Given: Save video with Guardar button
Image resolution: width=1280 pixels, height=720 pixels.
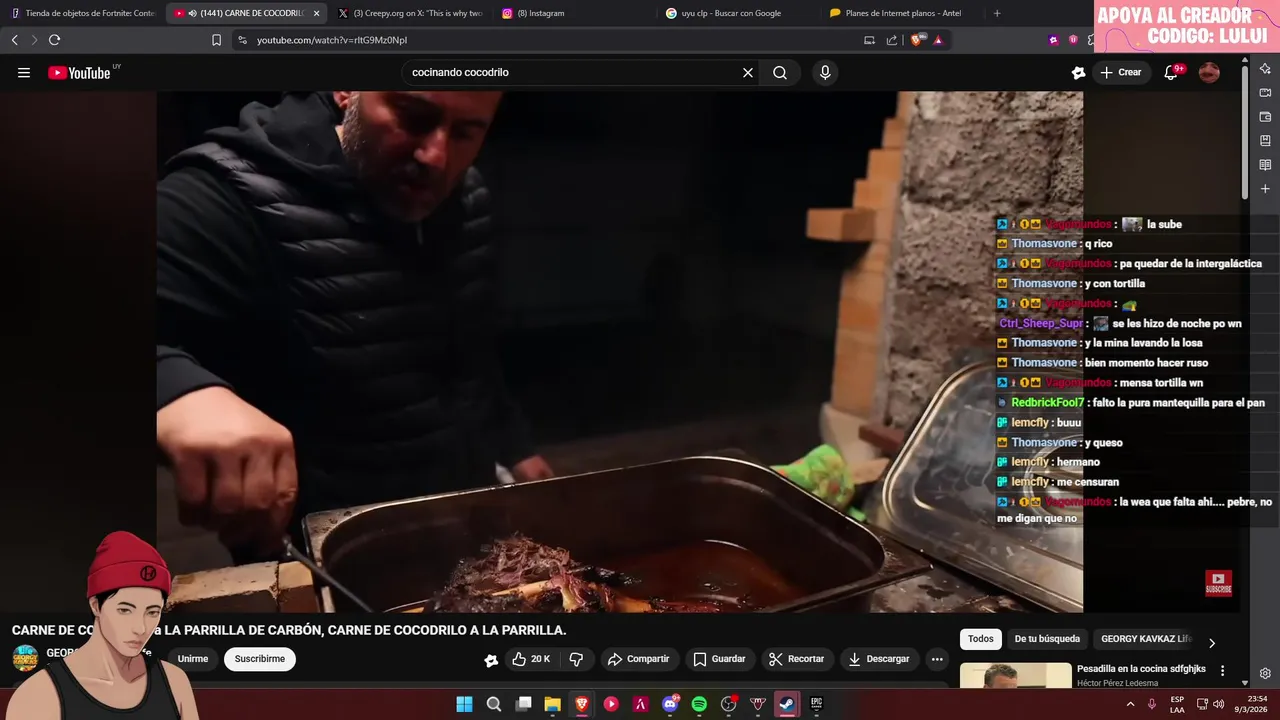Looking at the screenshot, I should (719, 659).
